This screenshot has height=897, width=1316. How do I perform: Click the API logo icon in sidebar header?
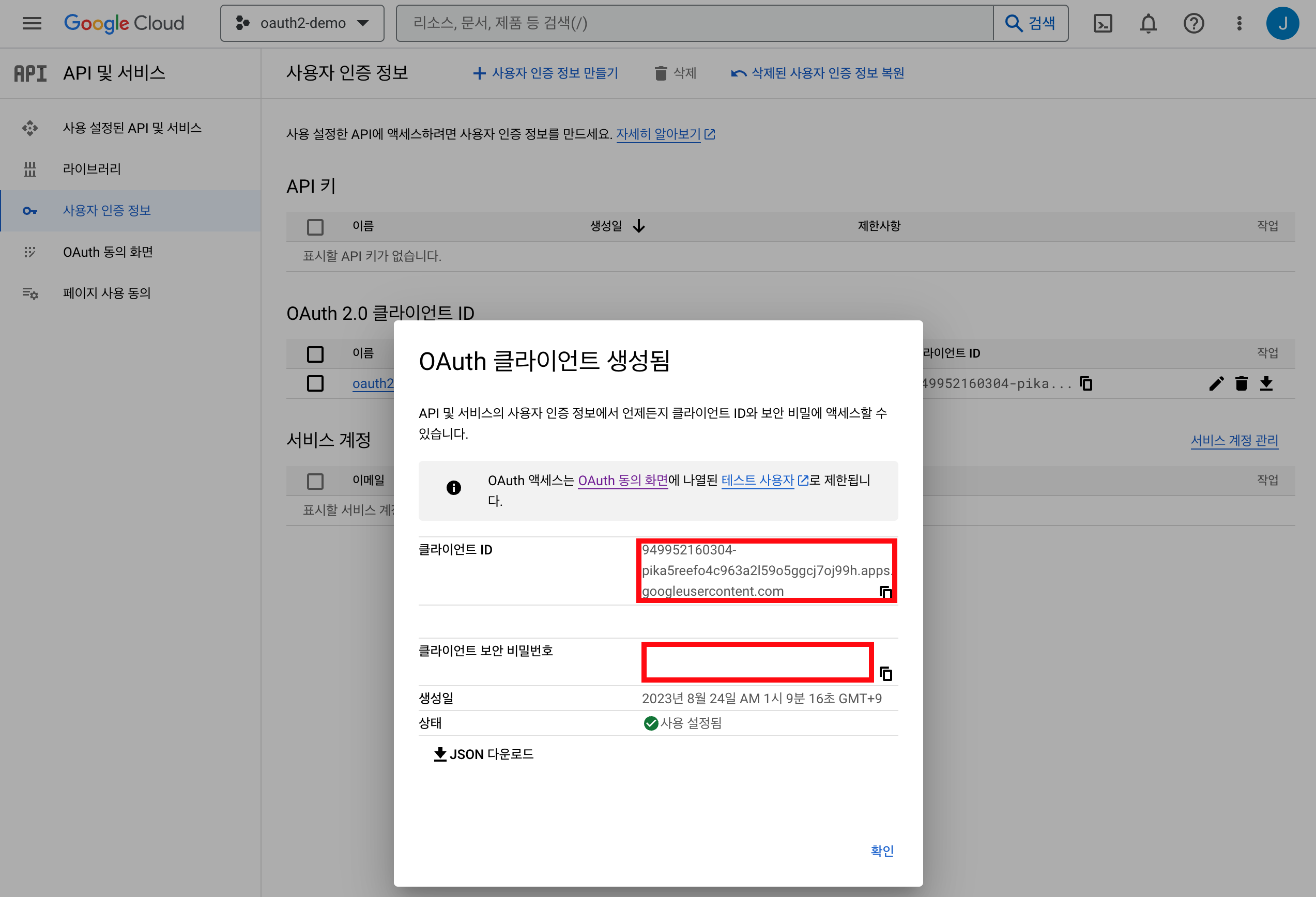tap(30, 73)
